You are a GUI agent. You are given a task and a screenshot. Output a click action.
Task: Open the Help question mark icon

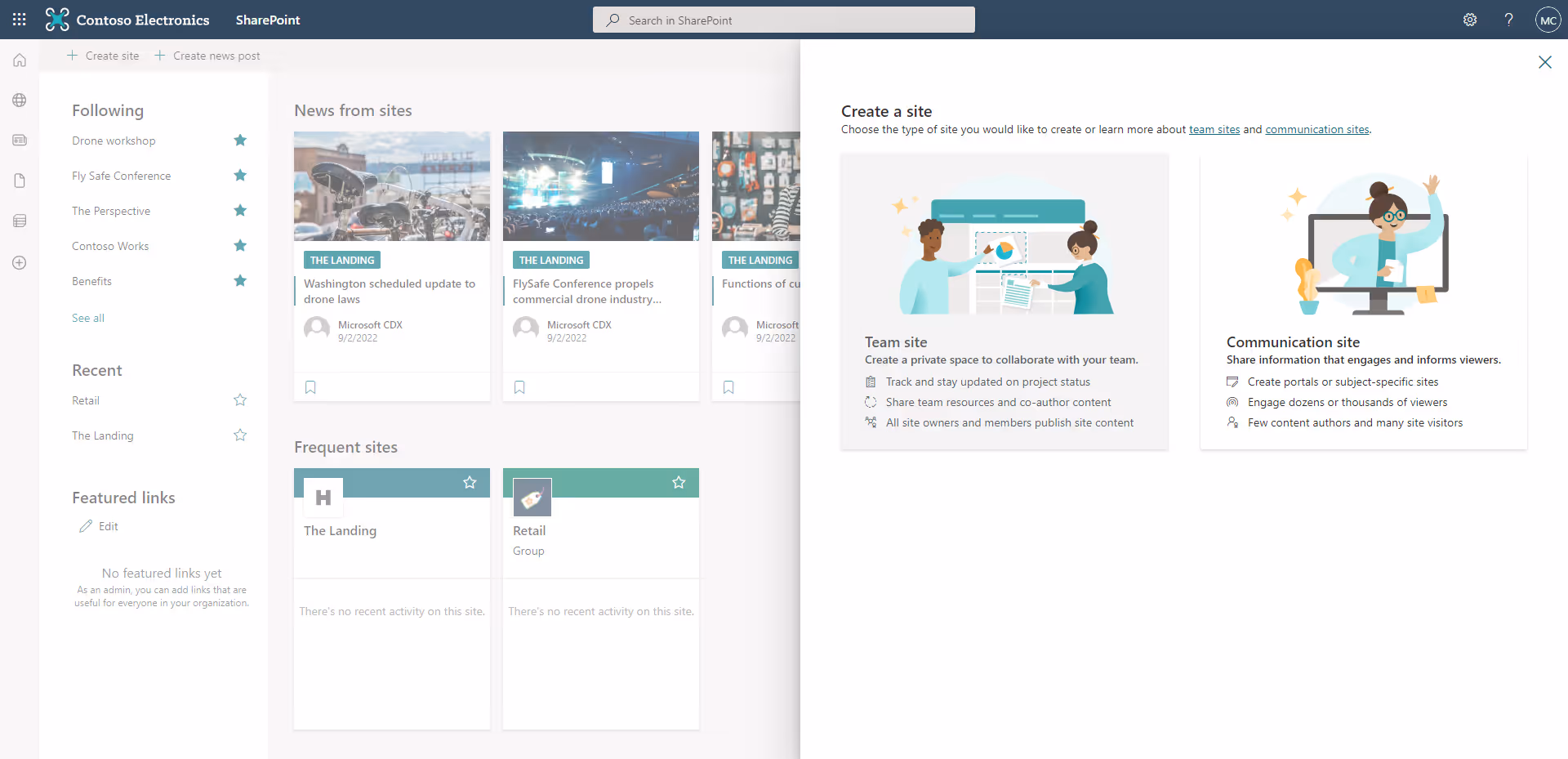tap(1508, 20)
